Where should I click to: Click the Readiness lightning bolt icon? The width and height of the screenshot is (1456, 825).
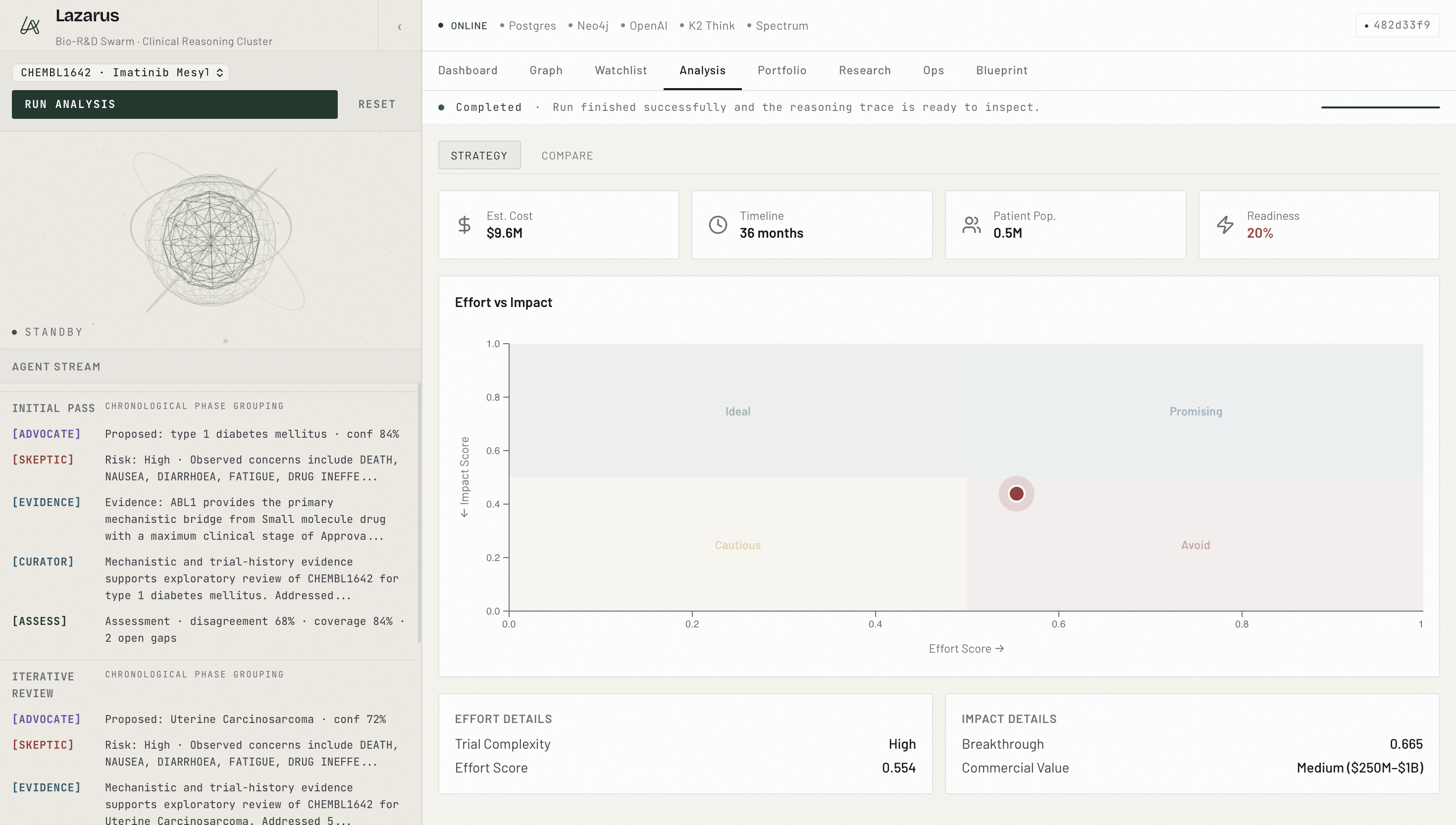(1225, 225)
